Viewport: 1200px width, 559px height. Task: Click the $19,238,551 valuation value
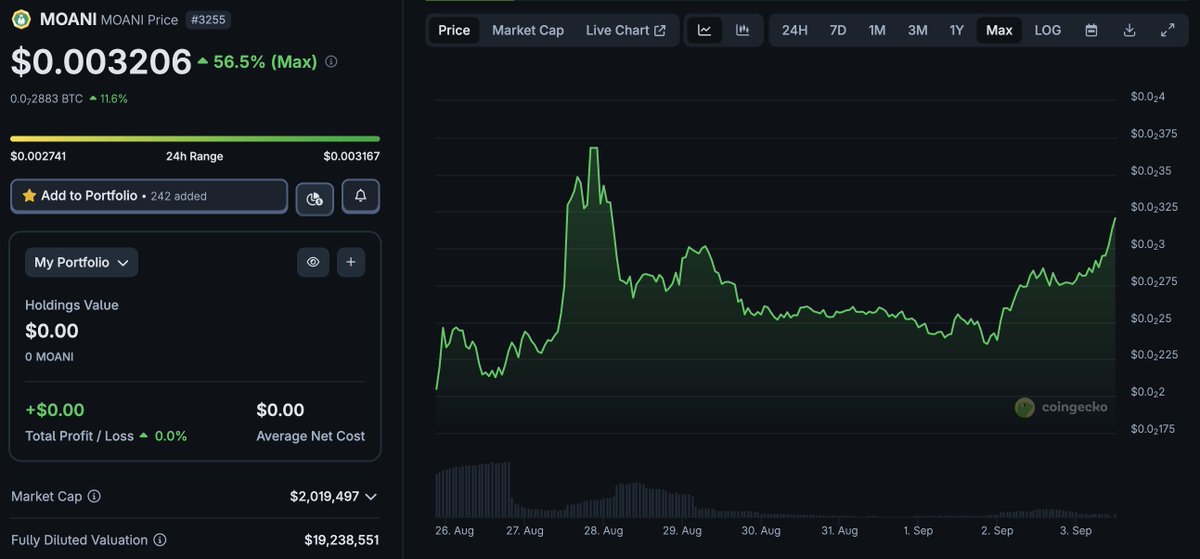pos(341,540)
